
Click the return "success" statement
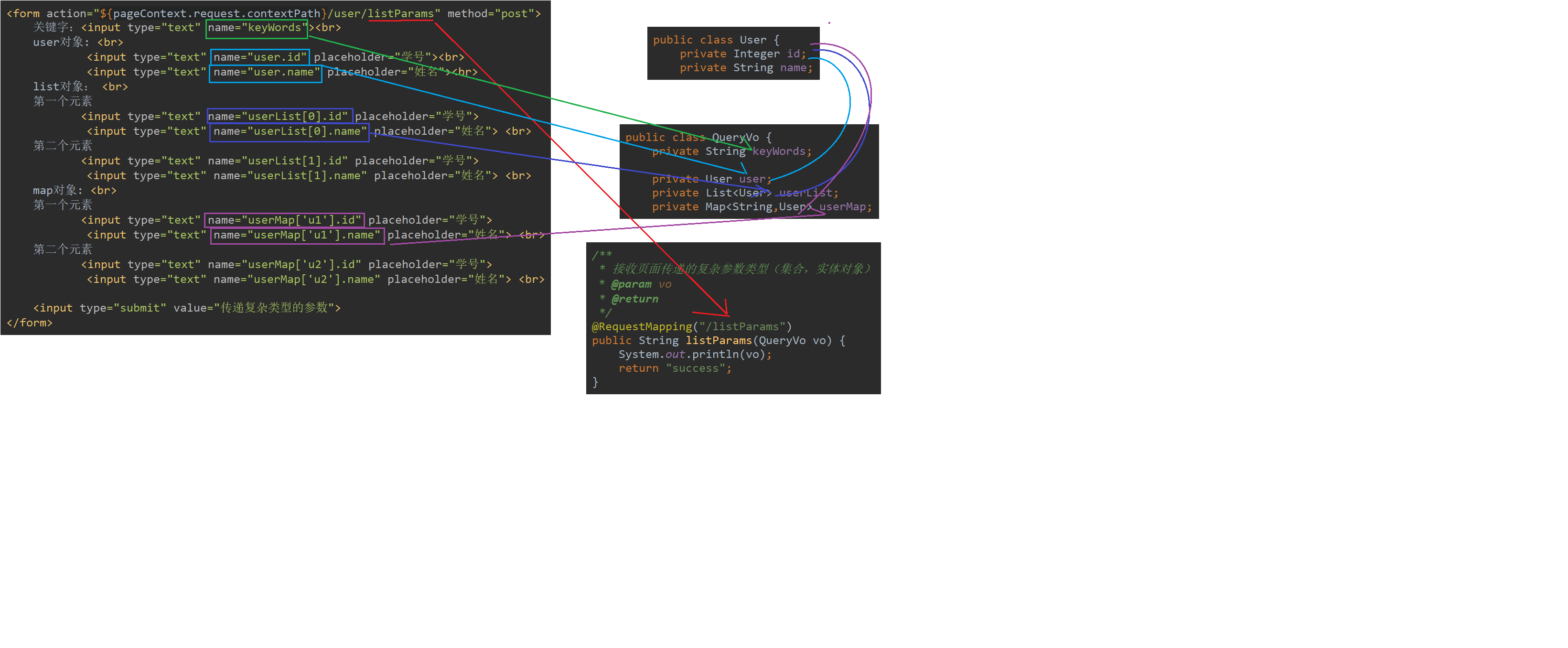click(x=675, y=369)
